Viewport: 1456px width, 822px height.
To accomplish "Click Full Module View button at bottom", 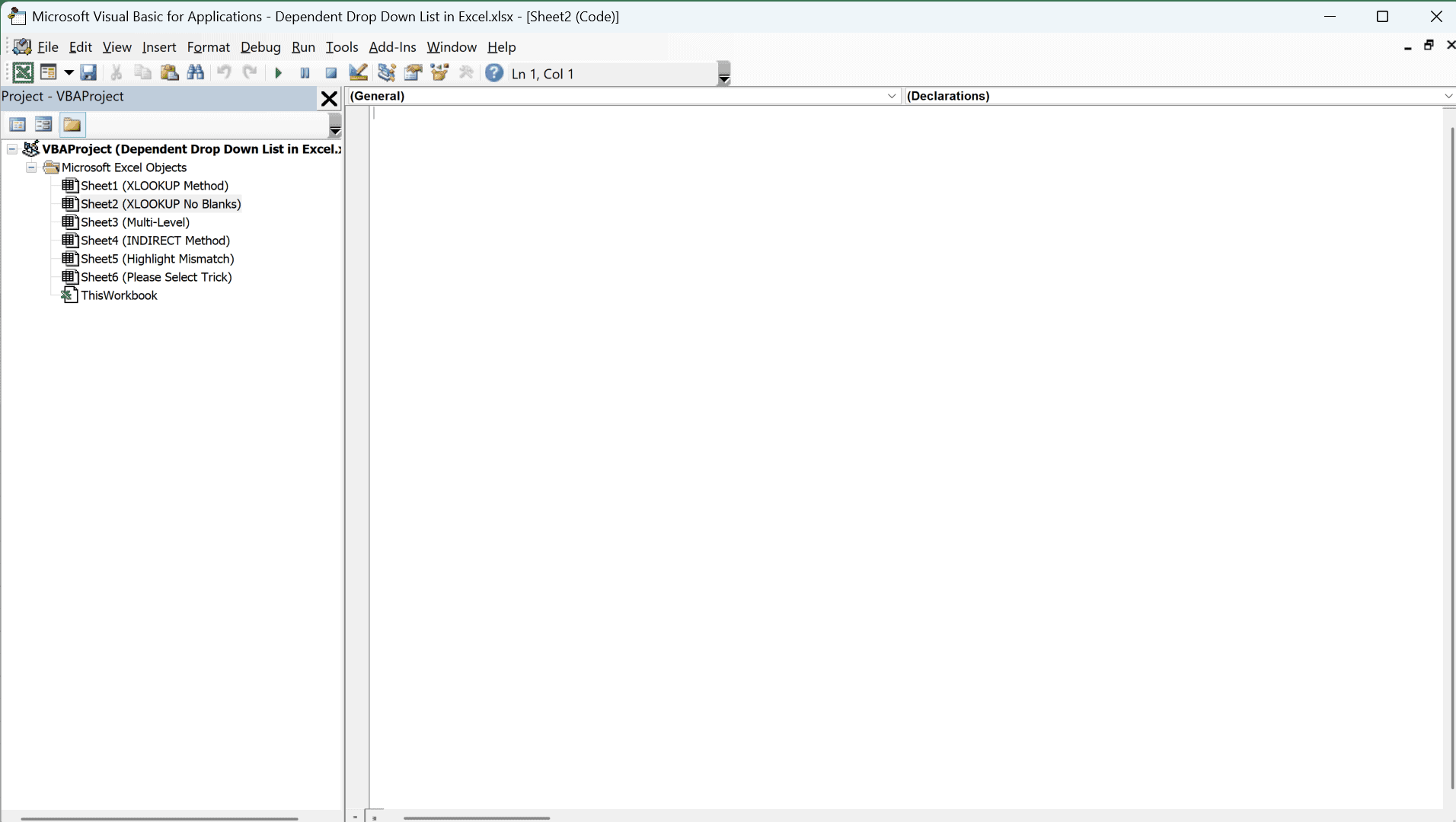I will pos(374,817).
